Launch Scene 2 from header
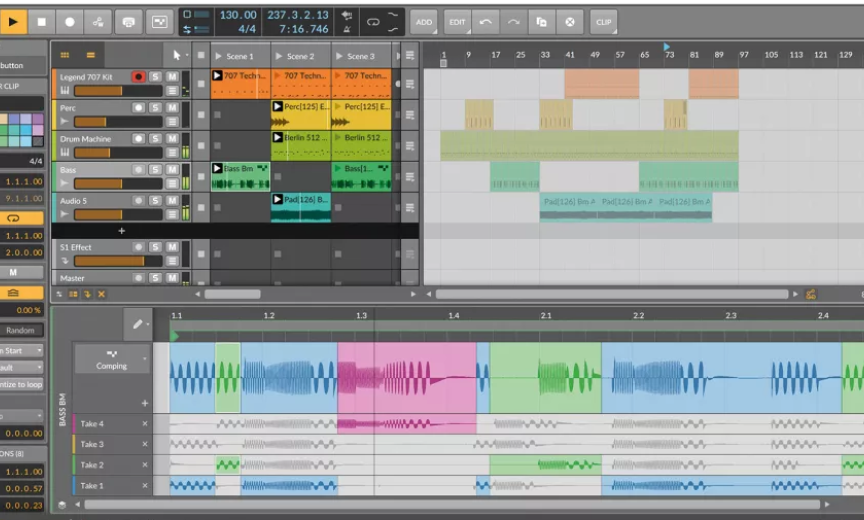This screenshot has height=520, width=864. coord(278,56)
